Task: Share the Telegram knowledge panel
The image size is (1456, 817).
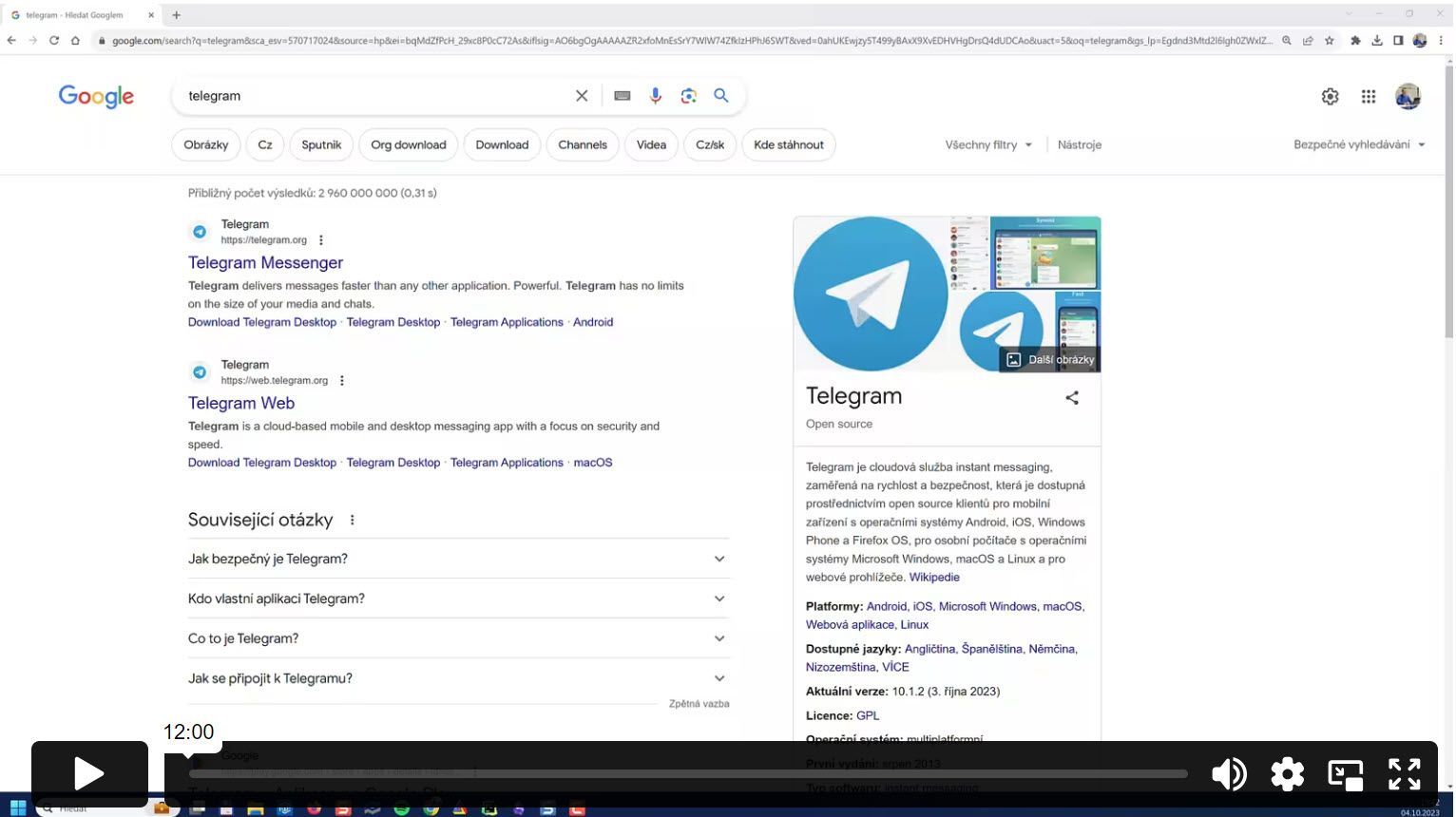Action: click(x=1072, y=398)
